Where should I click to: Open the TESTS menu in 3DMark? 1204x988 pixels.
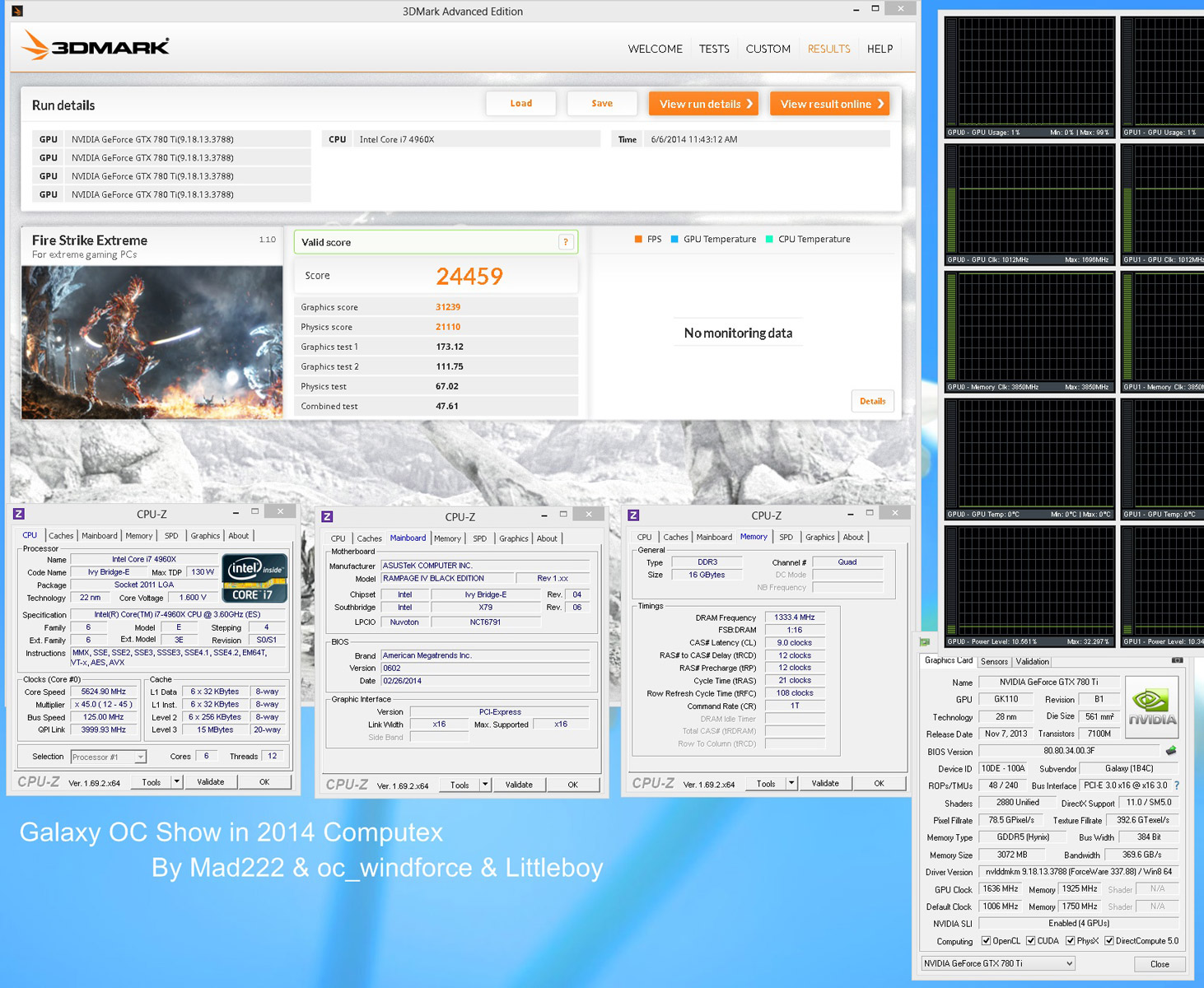pos(713,49)
